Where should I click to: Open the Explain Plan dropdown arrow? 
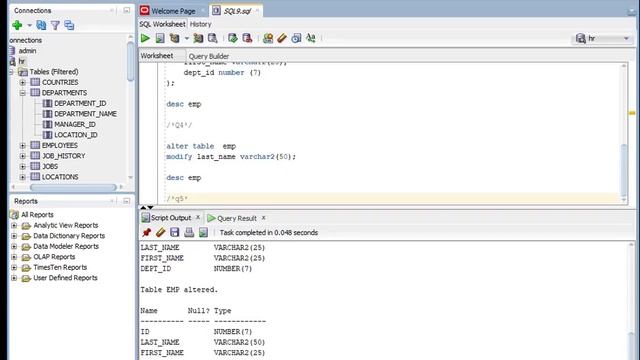pyautogui.click(x=187, y=38)
